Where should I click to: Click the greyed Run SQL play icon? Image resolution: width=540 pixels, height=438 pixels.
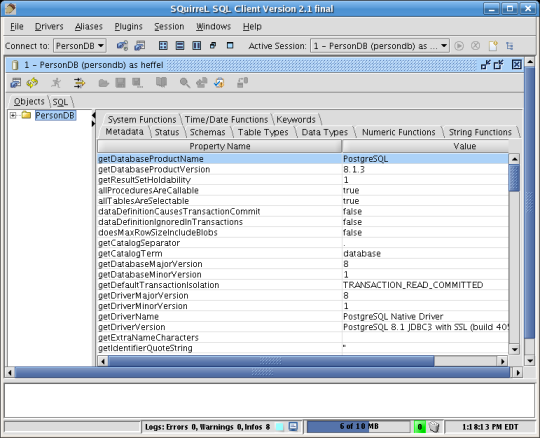coord(459,46)
